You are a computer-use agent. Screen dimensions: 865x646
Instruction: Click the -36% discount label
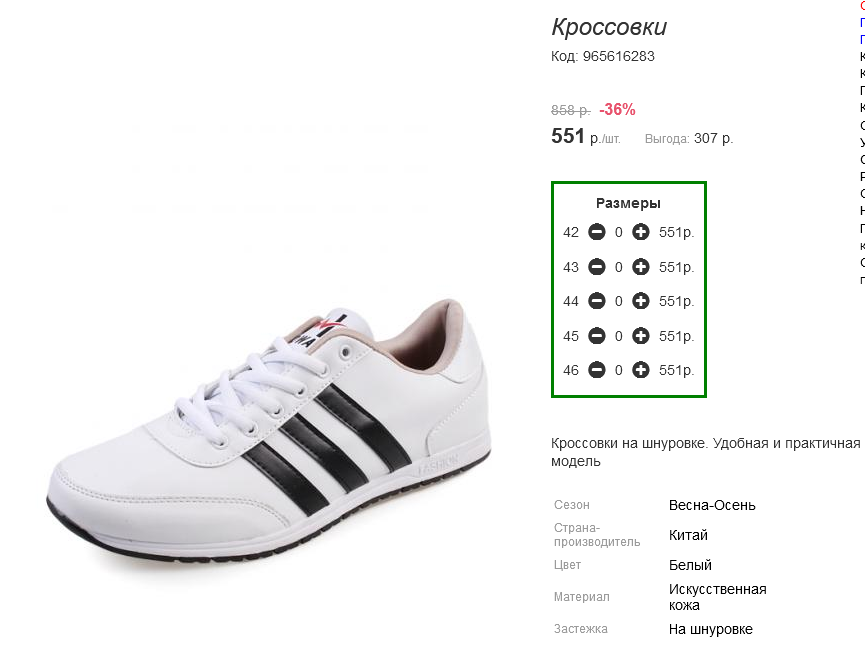click(617, 110)
